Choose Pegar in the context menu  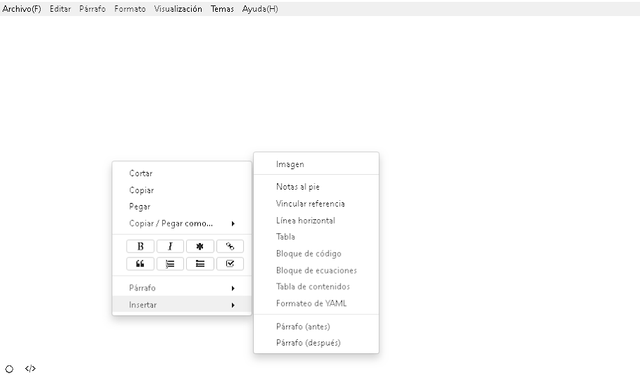[182, 207]
